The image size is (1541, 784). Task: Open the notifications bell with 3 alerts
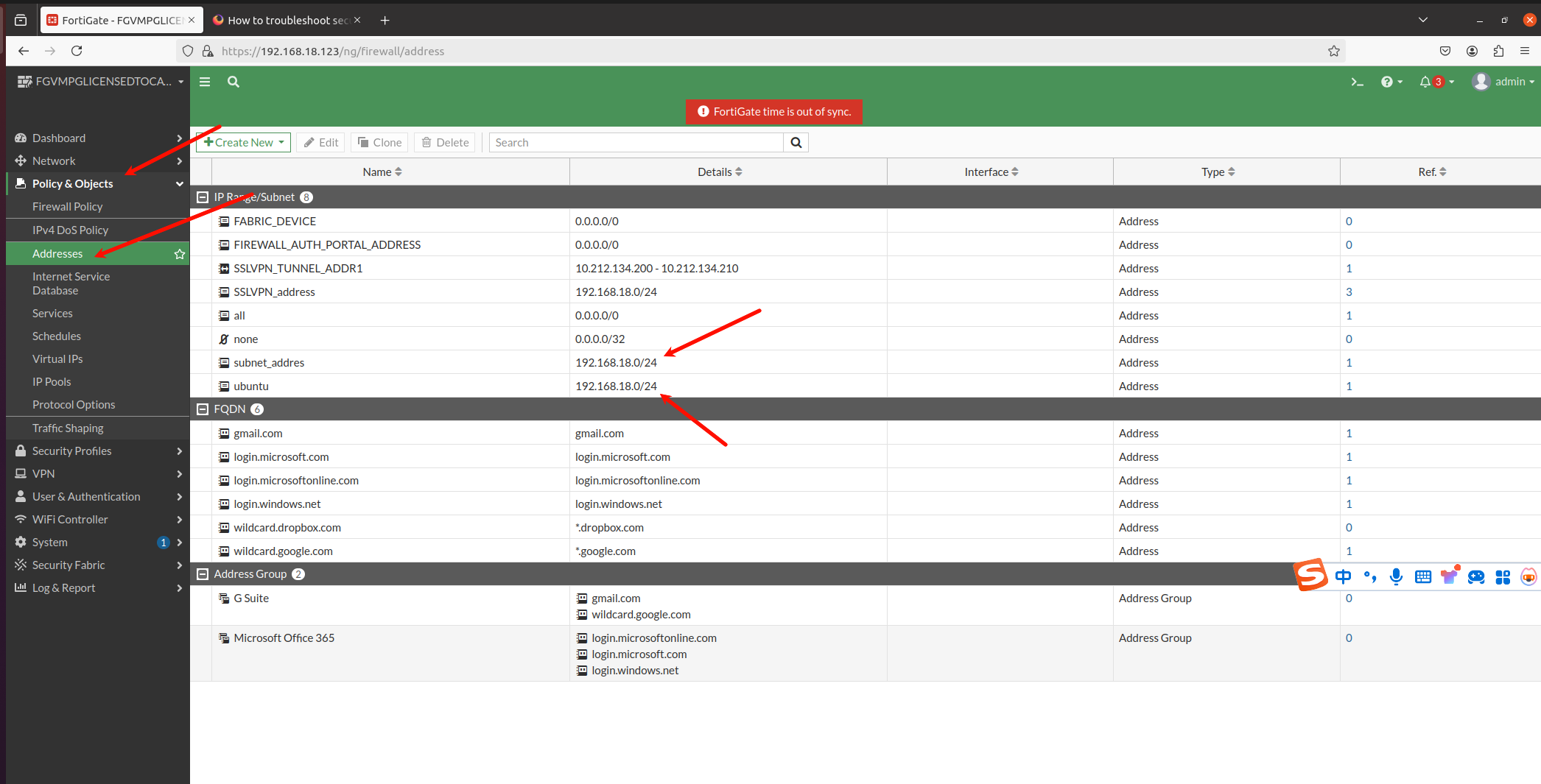pyautogui.click(x=1436, y=82)
